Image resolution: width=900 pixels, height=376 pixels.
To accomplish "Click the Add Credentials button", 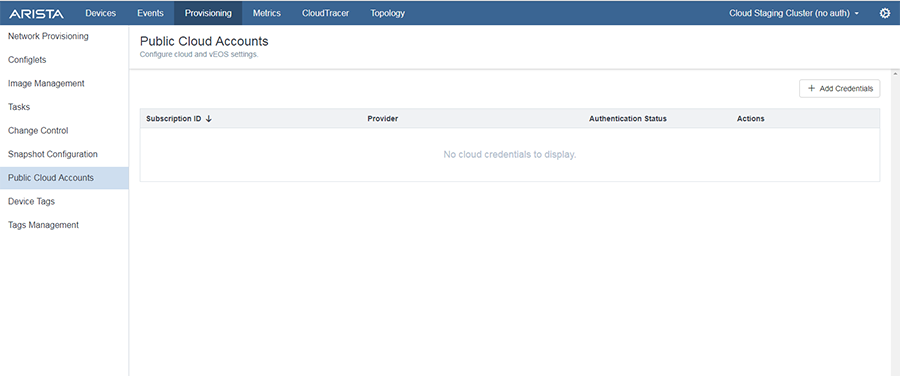I will click(840, 88).
